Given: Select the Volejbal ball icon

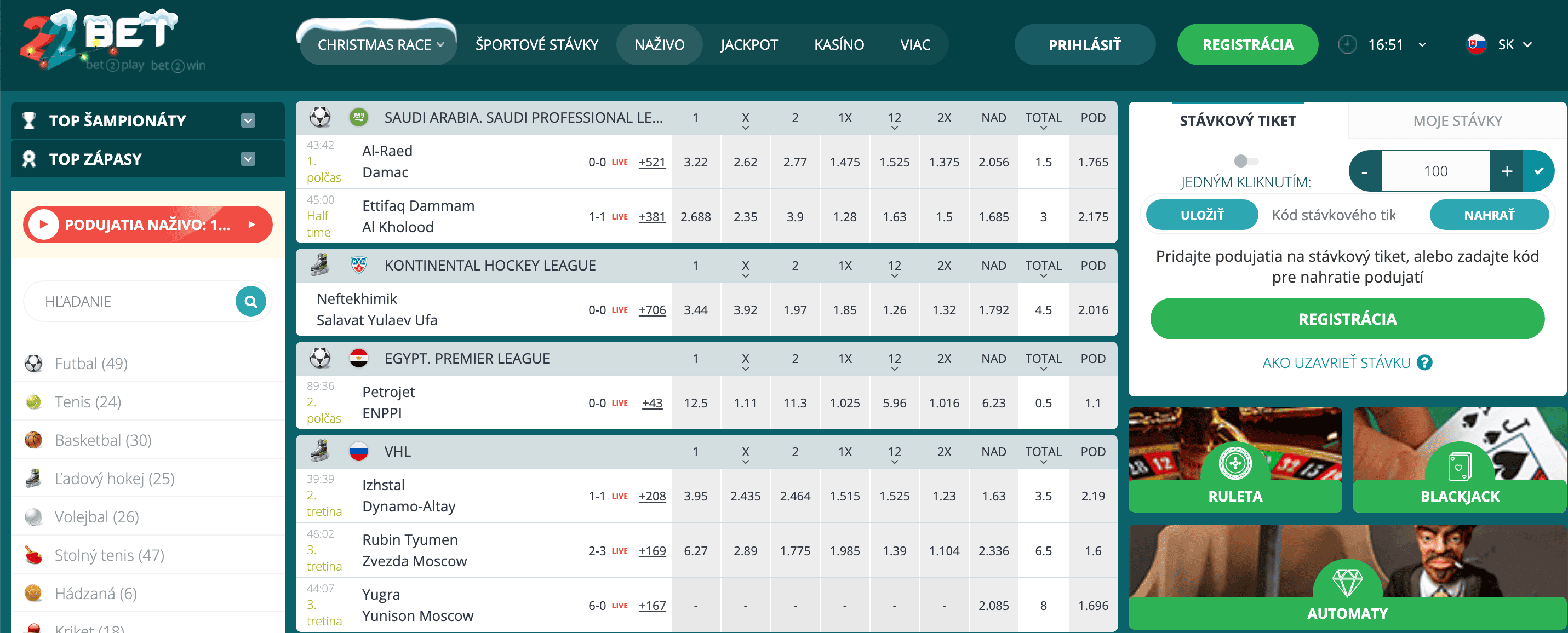Looking at the screenshot, I should (33, 517).
